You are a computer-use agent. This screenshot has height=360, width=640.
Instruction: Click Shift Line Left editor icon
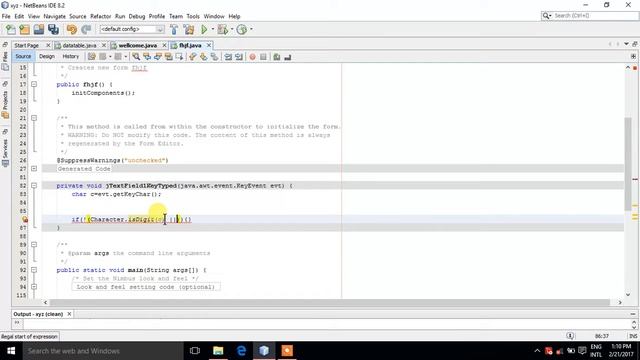point(228,57)
